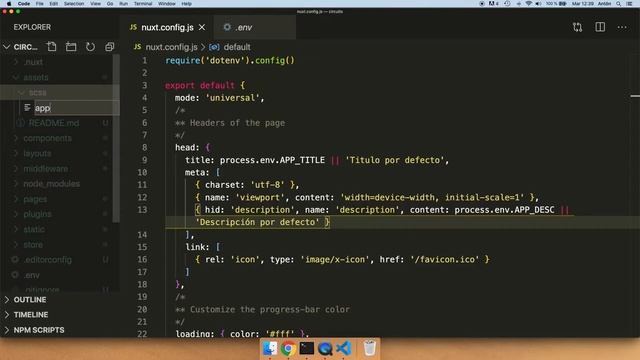Close the nuxt.config.js tab
Viewport: 640px width, 360px height.
point(202,27)
